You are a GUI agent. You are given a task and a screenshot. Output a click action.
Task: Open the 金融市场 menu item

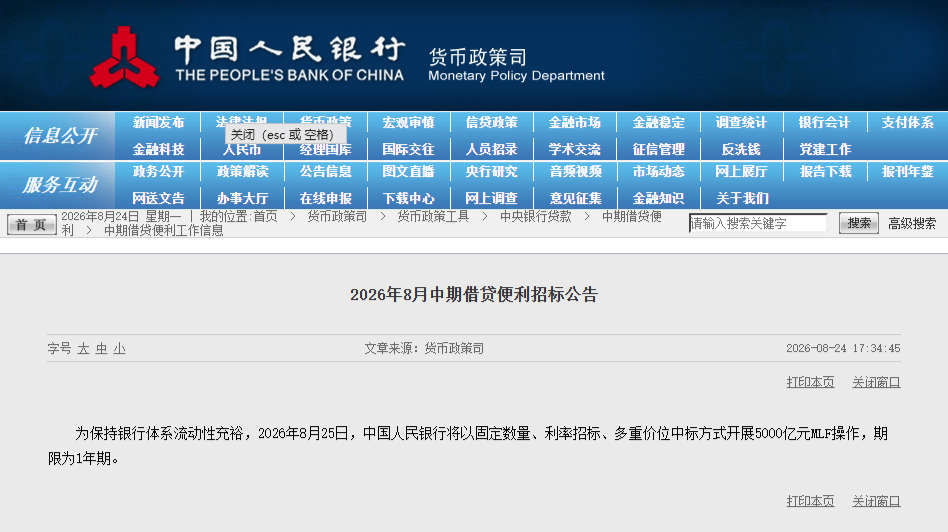(575, 123)
